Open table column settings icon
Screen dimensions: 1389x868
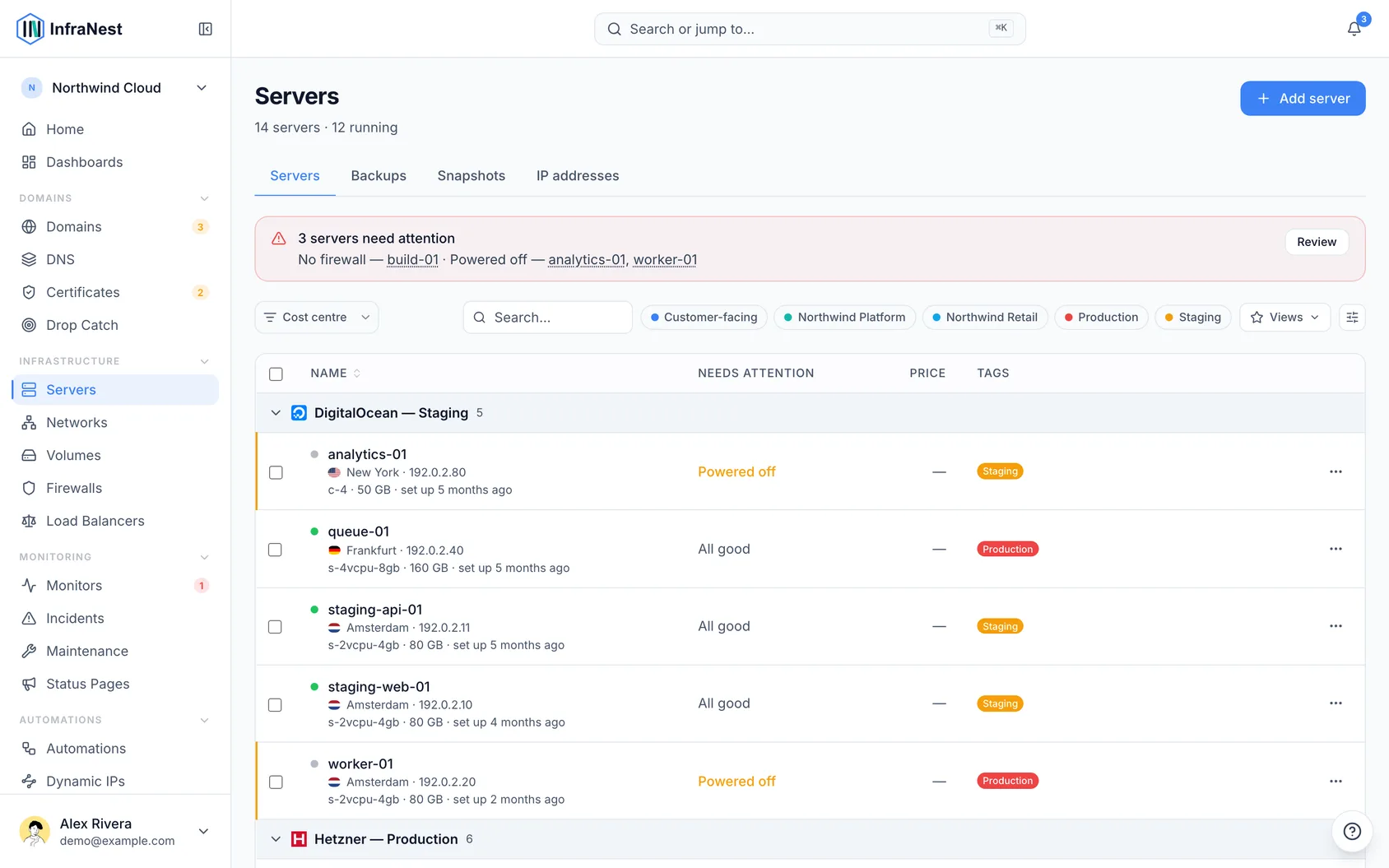click(1352, 317)
